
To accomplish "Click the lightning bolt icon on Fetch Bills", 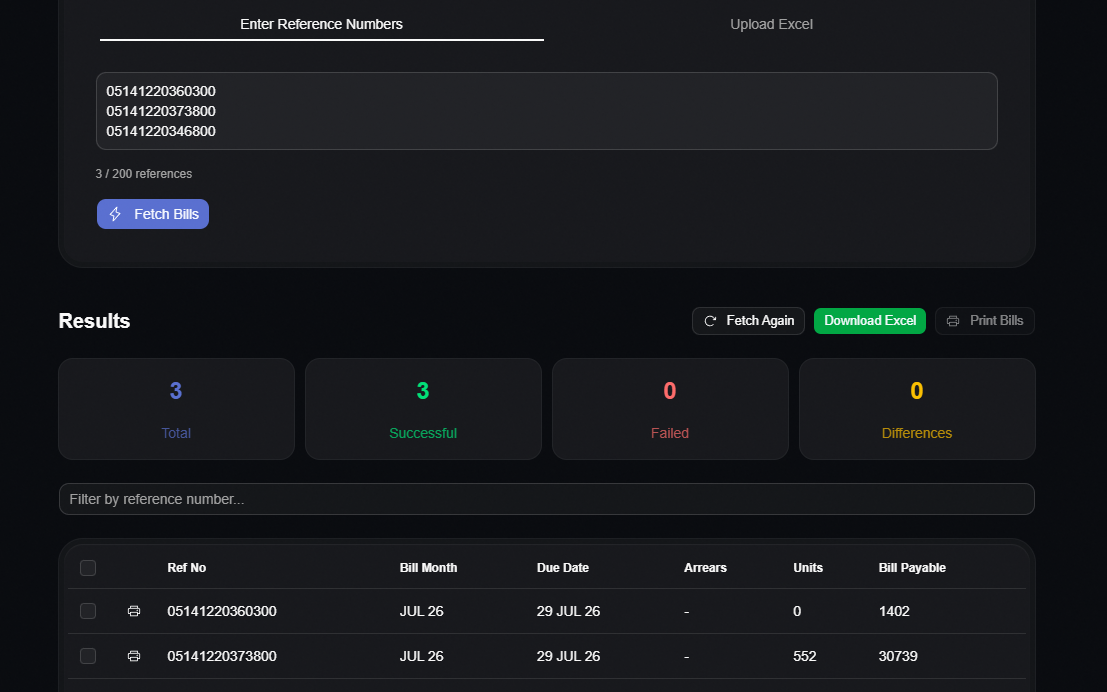I will click(115, 214).
